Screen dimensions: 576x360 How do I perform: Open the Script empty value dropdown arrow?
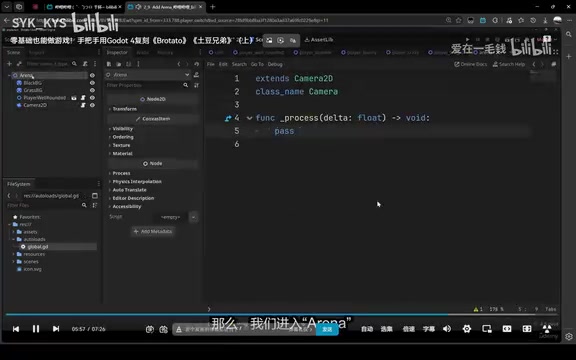[194, 217]
